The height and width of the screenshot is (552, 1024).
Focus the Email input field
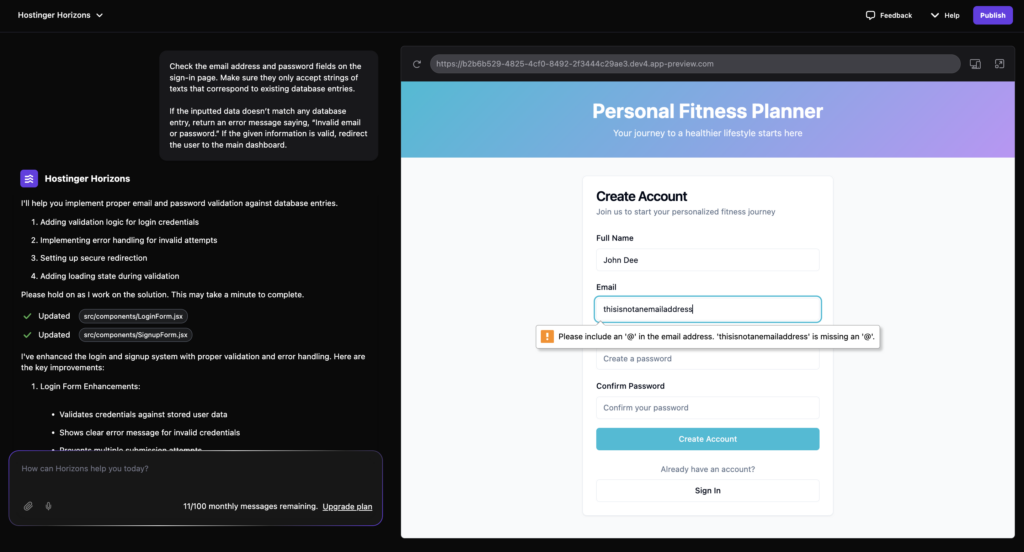(707, 309)
